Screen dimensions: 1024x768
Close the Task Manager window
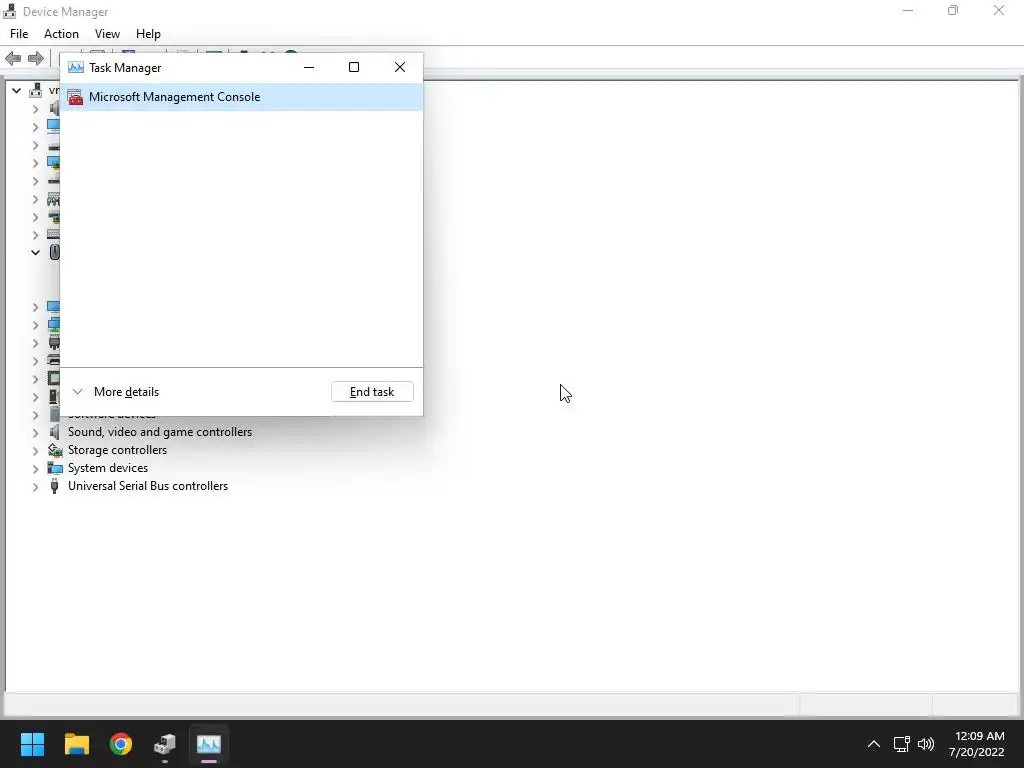pos(400,67)
